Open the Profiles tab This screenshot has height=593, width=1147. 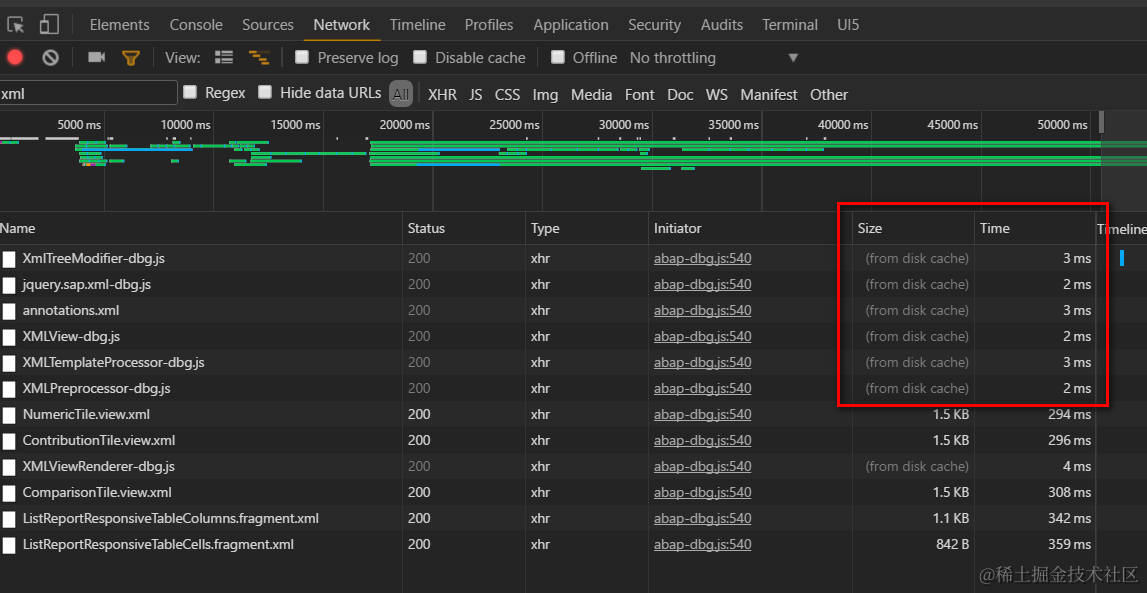489,25
